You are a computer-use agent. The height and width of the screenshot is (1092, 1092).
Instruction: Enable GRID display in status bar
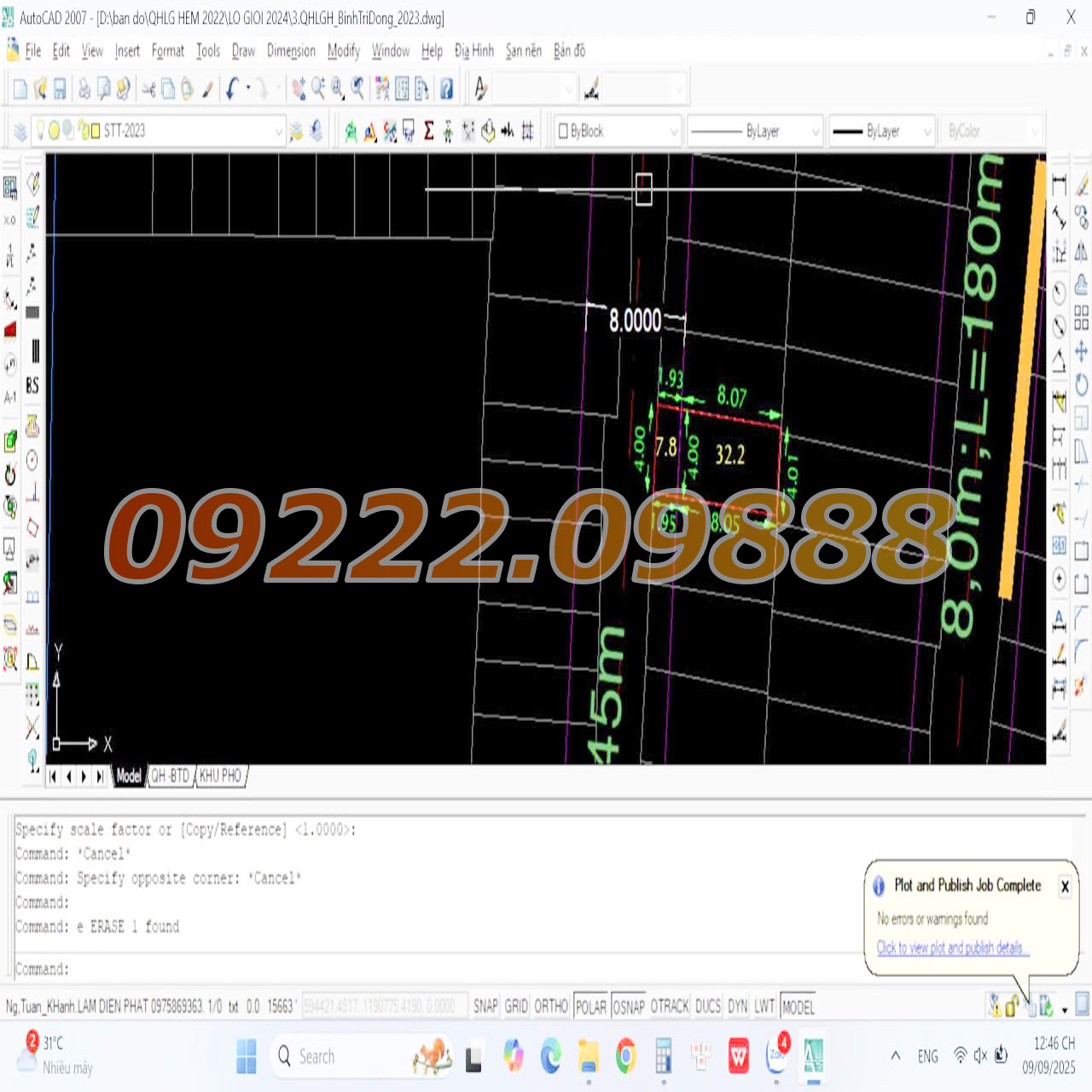coord(516,1007)
